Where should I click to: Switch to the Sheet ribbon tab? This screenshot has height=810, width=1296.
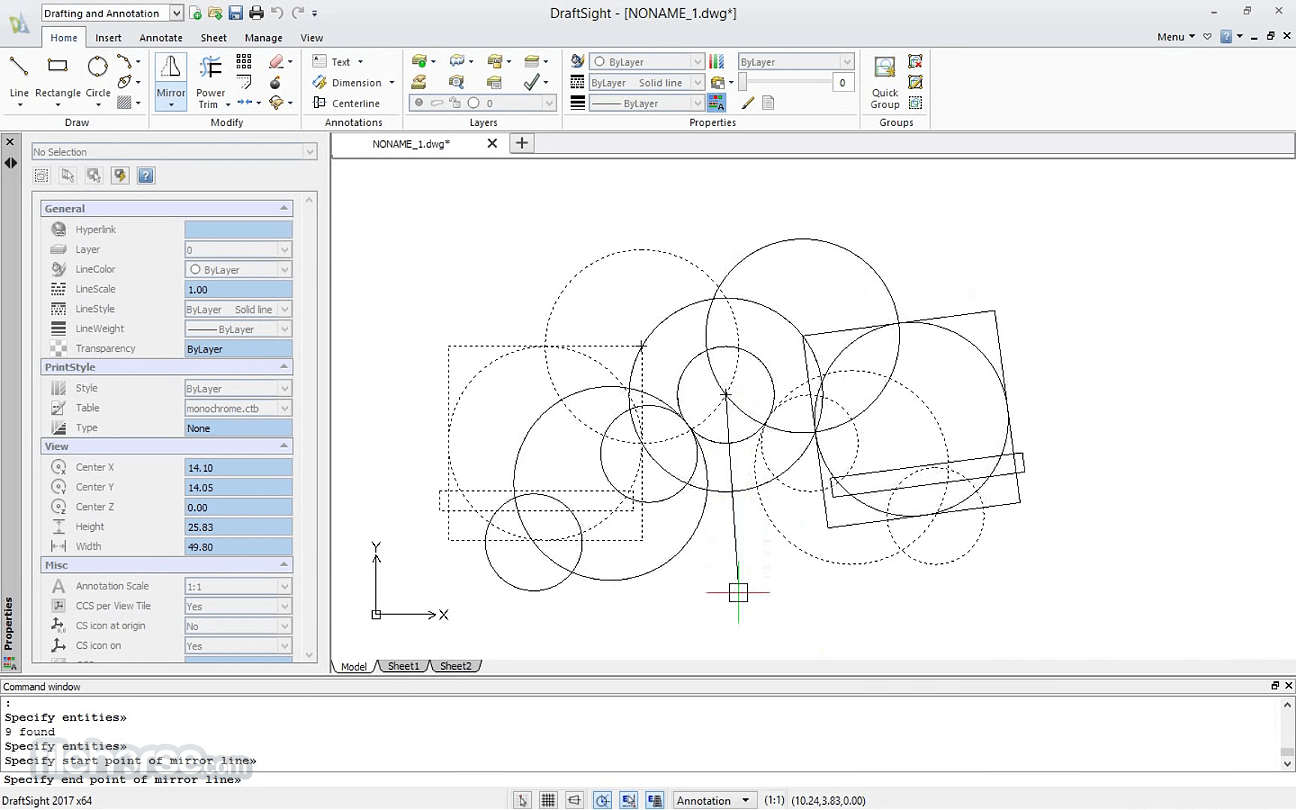pos(214,38)
